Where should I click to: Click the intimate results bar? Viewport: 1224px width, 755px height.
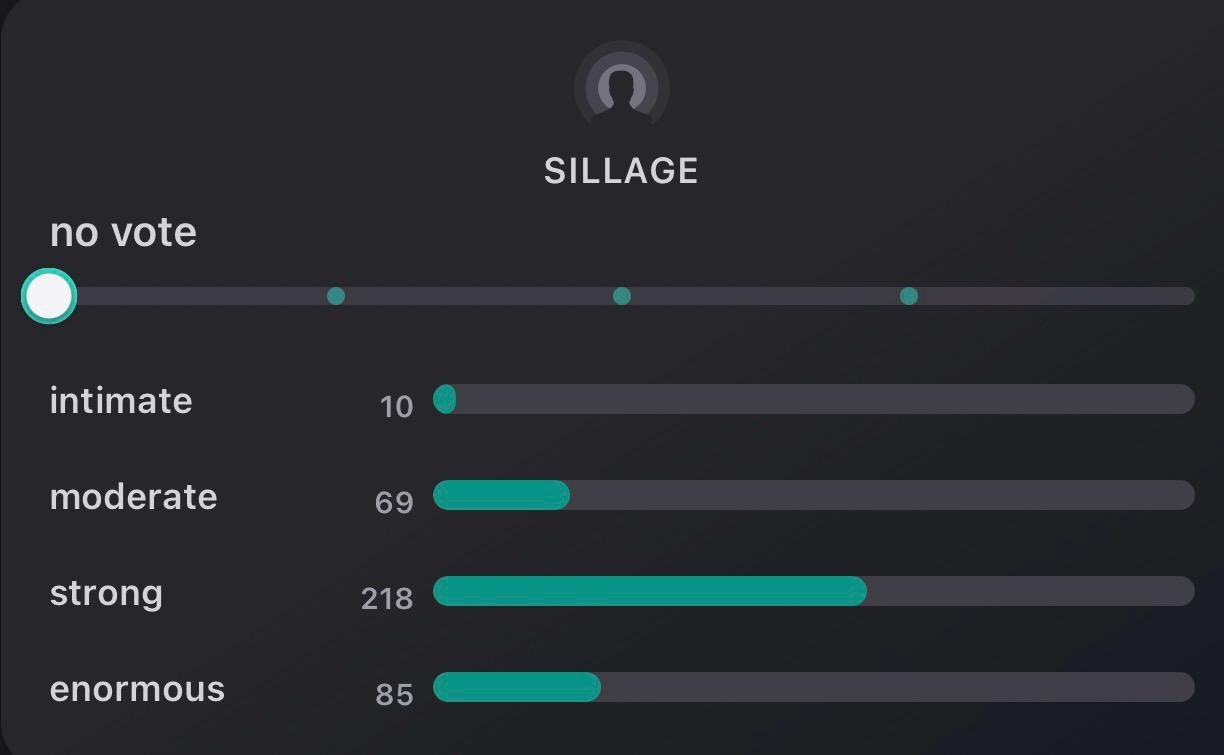[813, 399]
